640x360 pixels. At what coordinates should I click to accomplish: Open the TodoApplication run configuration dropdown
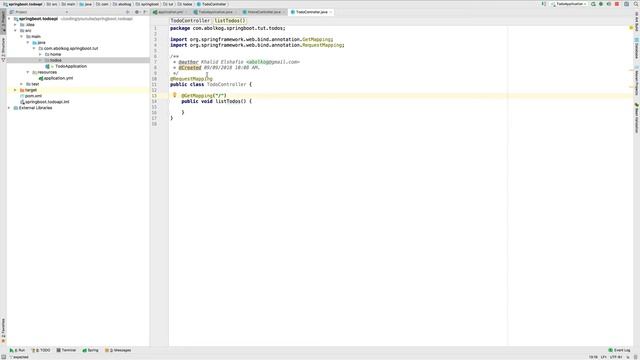coord(569,4)
